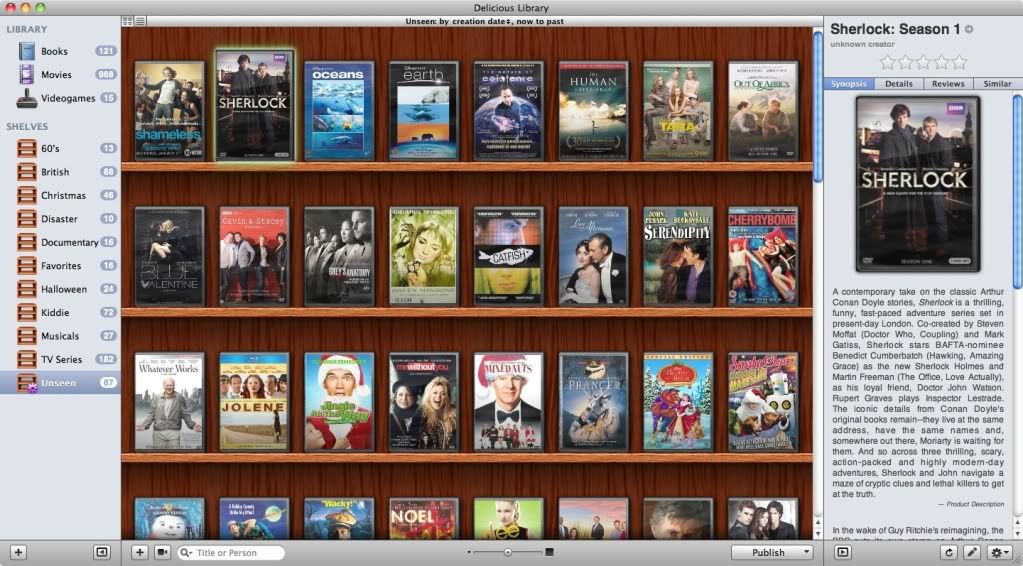Select the Documentary shelf
The height and width of the screenshot is (566, 1023).
(60, 242)
